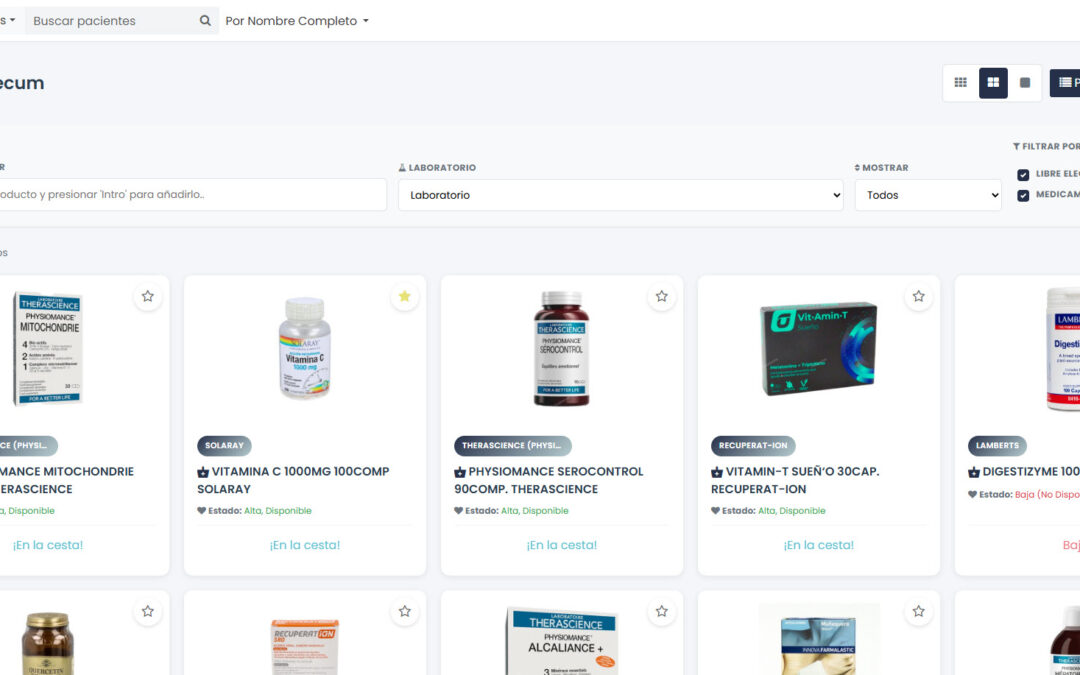Viewport: 1080px width, 675px height.
Task: Favorite the Physiomance Serocontrol product
Action: click(x=661, y=296)
